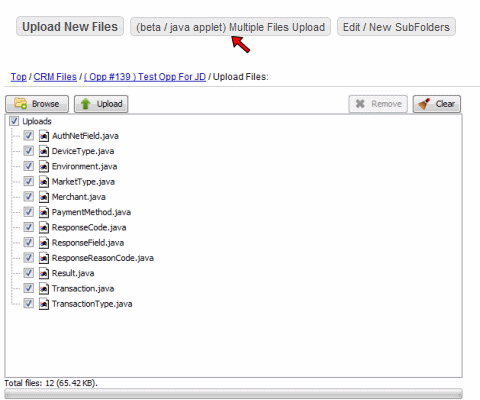This screenshot has width=480, height=400.
Task: Click the green Upload arrow icon
Action: pos(86,104)
